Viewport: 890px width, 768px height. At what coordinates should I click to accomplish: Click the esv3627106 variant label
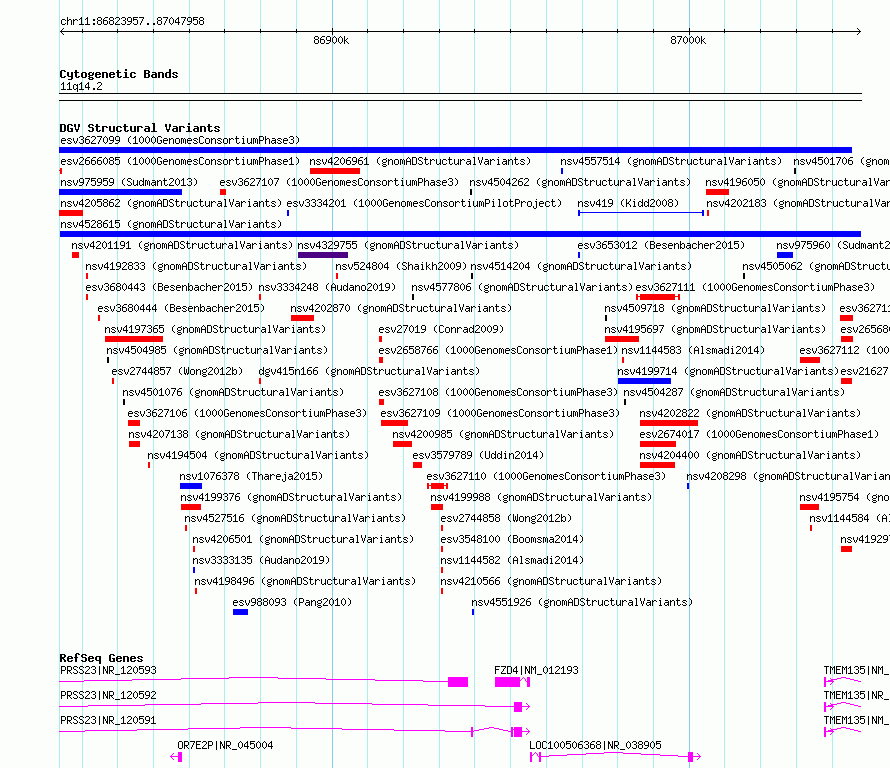pyautogui.click(x=247, y=413)
